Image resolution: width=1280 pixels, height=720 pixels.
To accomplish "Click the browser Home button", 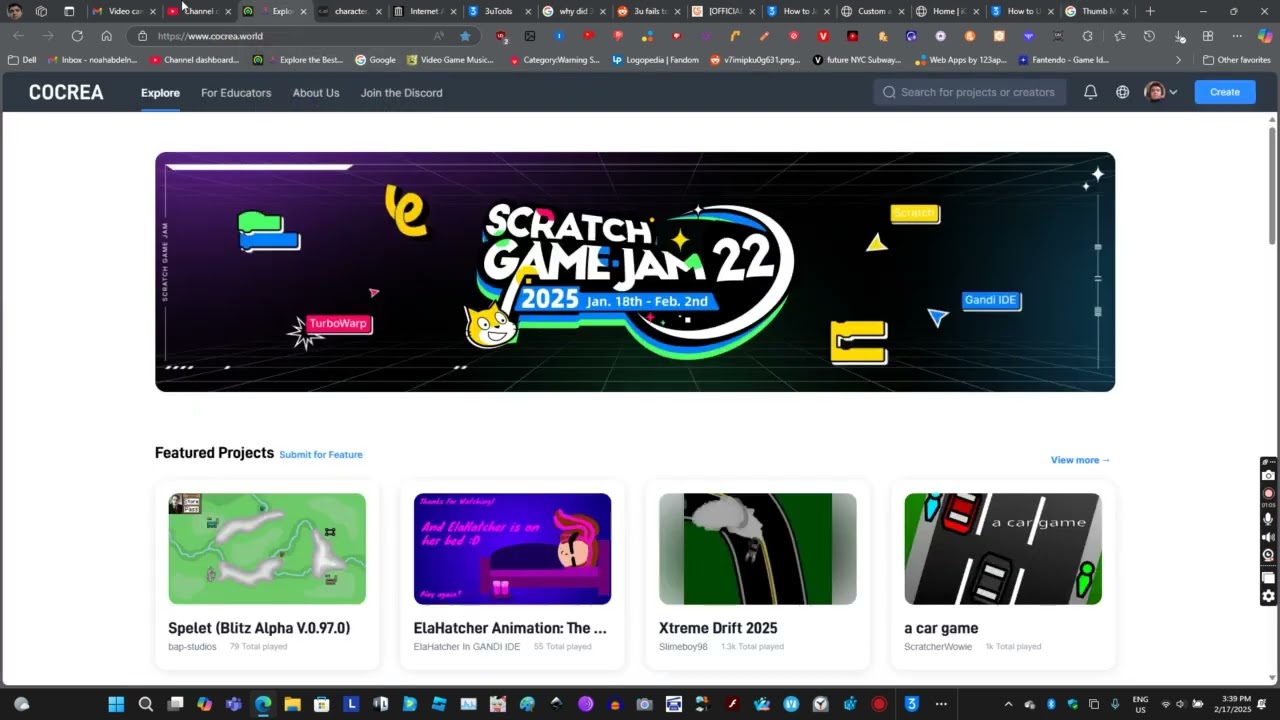I will [x=106, y=36].
